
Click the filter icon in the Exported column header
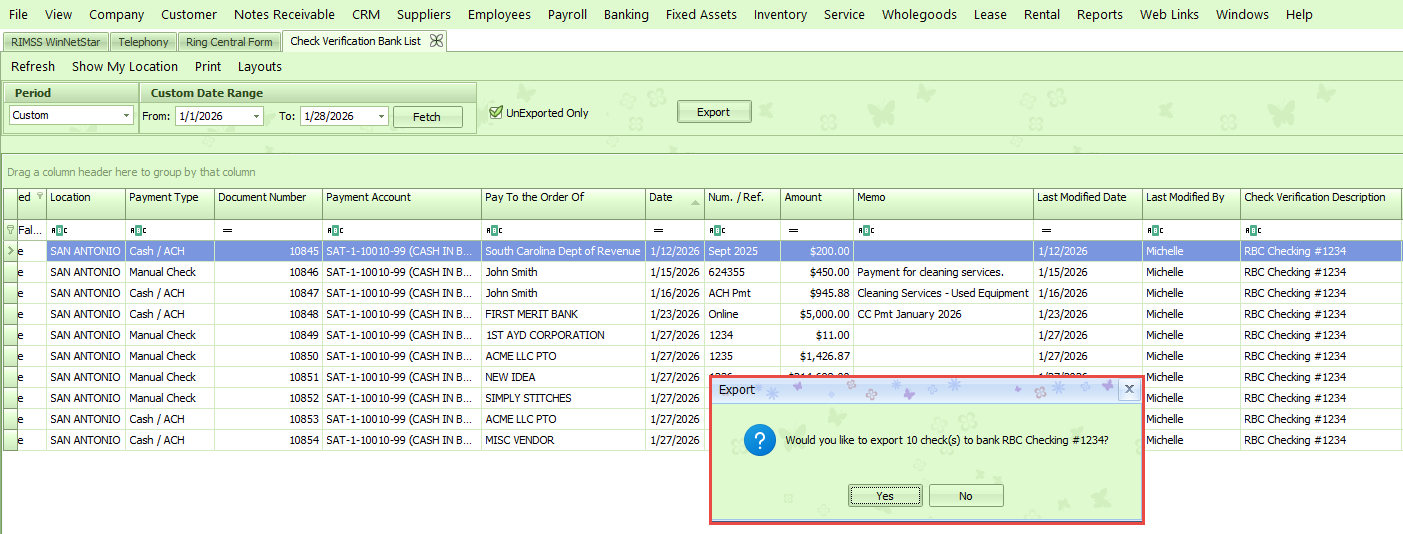[40, 197]
